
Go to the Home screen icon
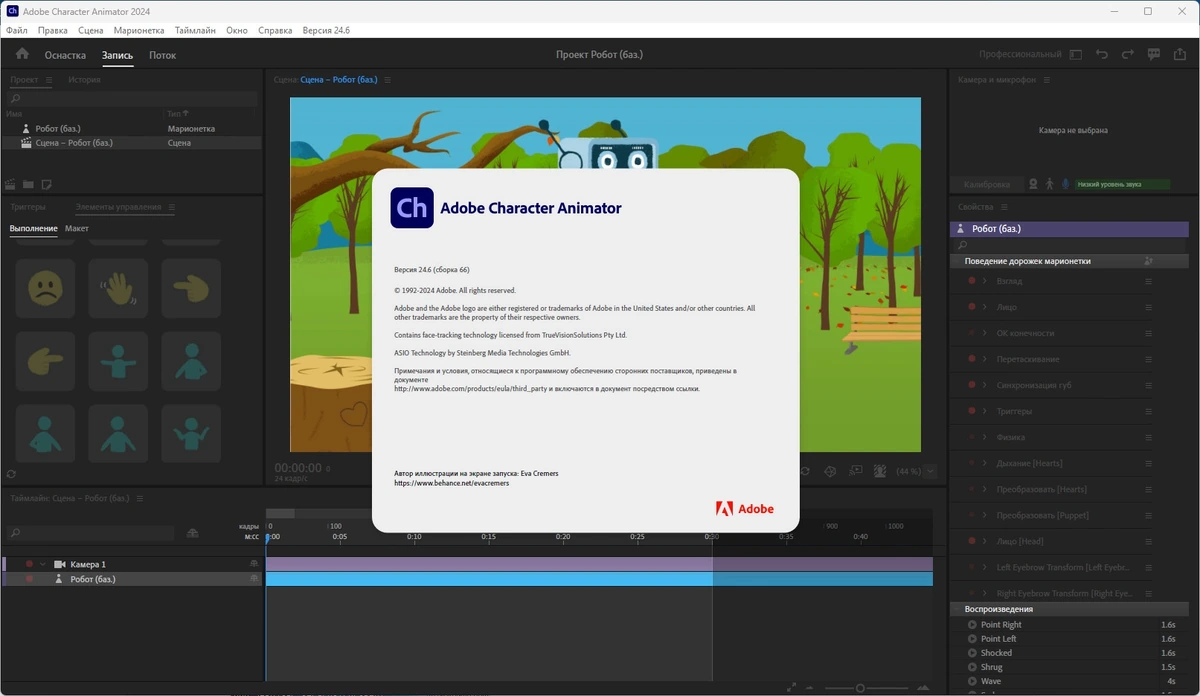[22, 55]
